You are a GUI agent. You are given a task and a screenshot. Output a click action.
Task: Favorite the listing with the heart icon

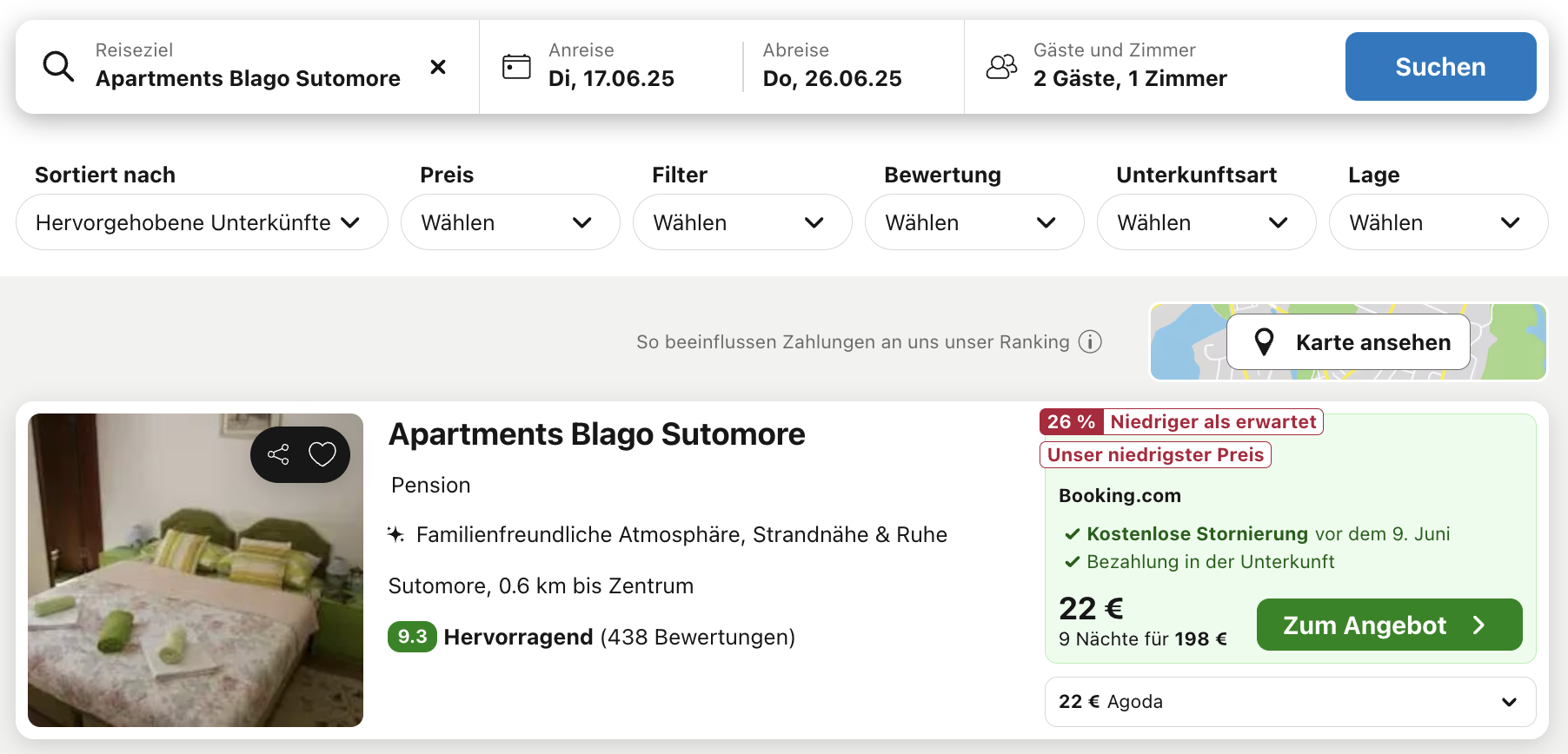322,454
